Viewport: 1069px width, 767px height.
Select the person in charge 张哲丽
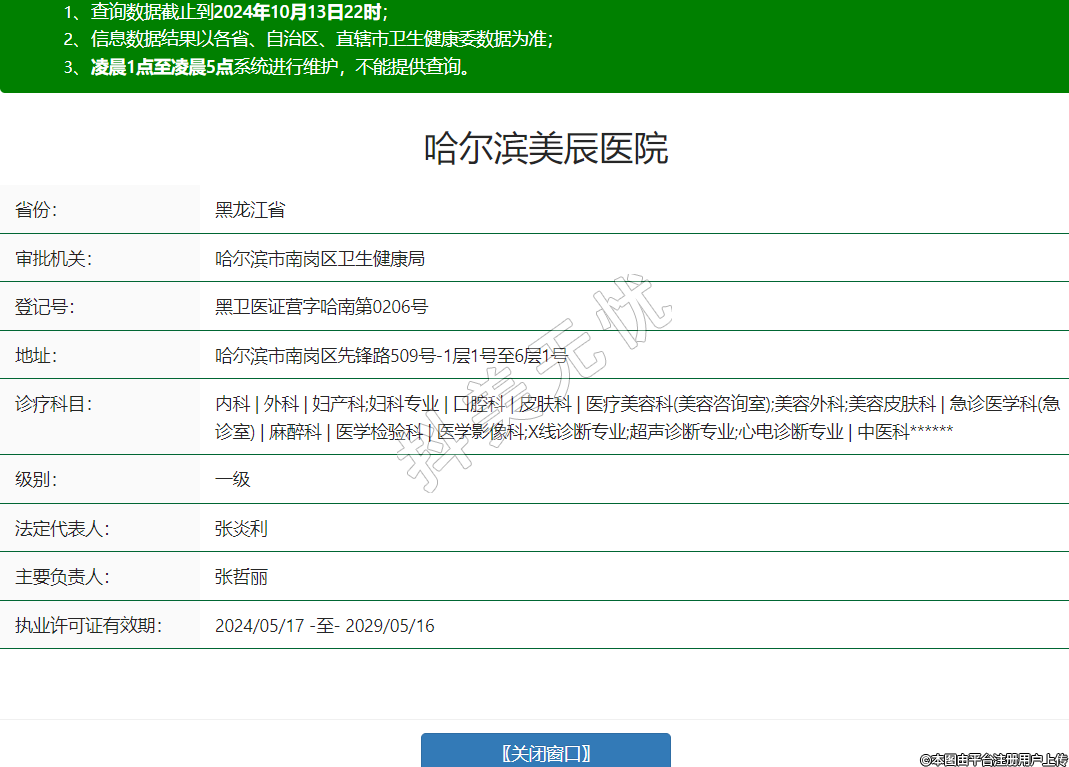[x=241, y=577]
